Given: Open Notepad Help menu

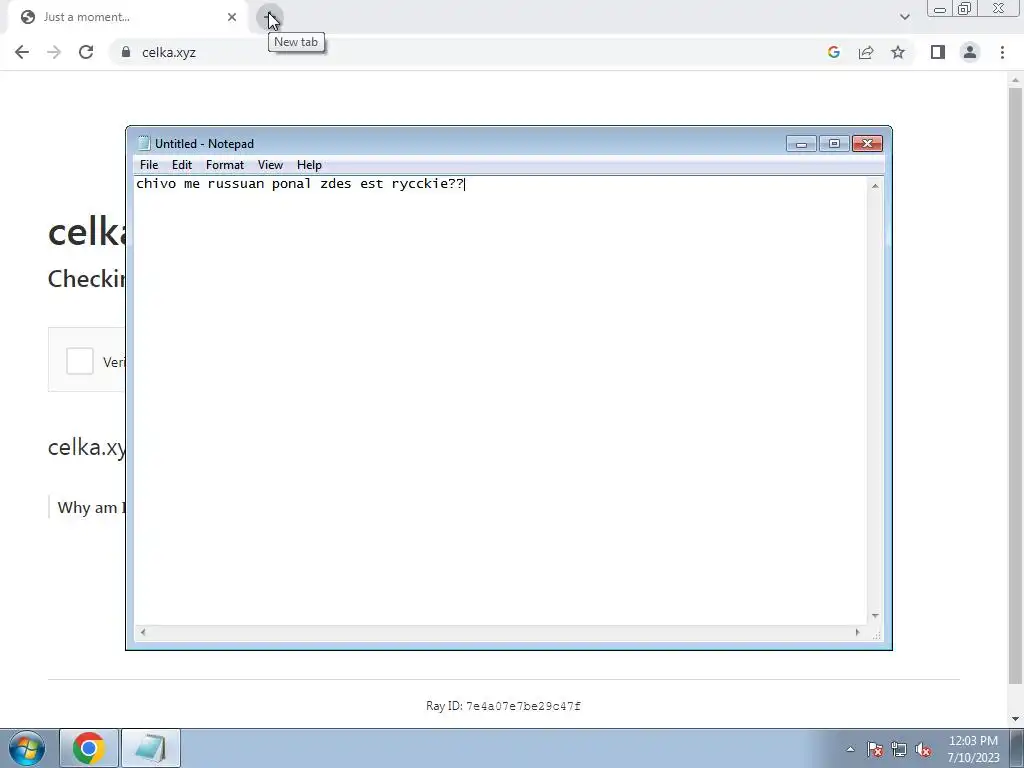Looking at the screenshot, I should coord(309,165).
